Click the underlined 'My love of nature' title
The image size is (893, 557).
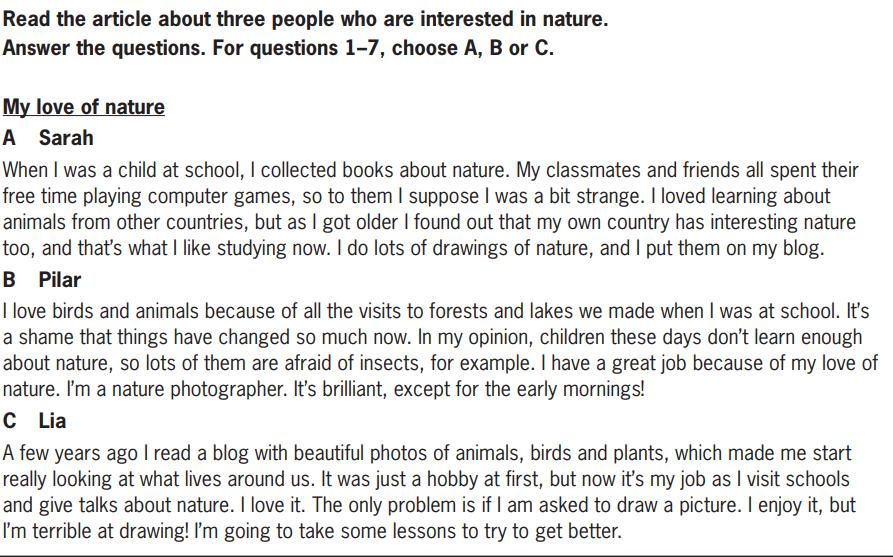(x=84, y=107)
